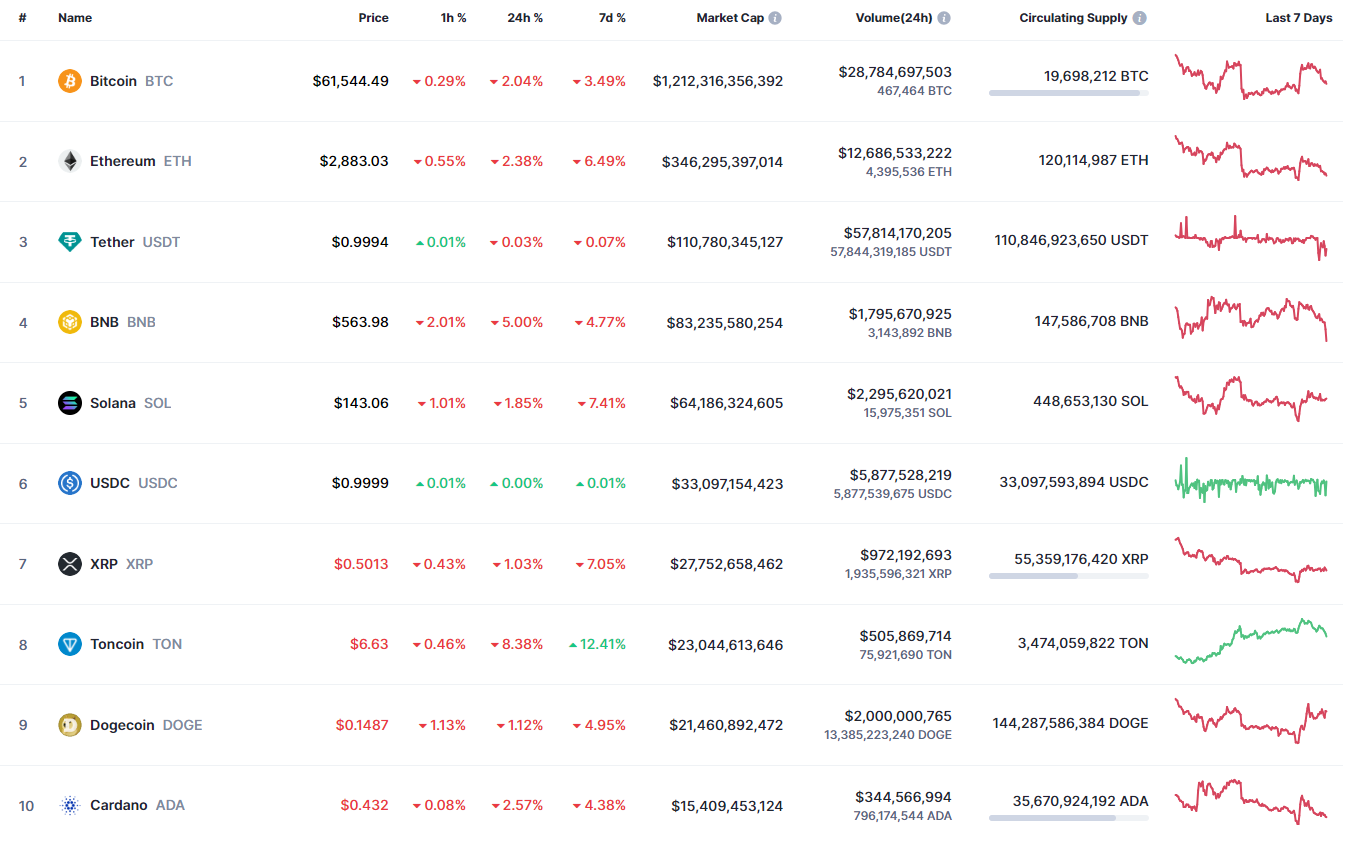Sort by the 24h % column header
The image size is (1351, 841).
525,18
